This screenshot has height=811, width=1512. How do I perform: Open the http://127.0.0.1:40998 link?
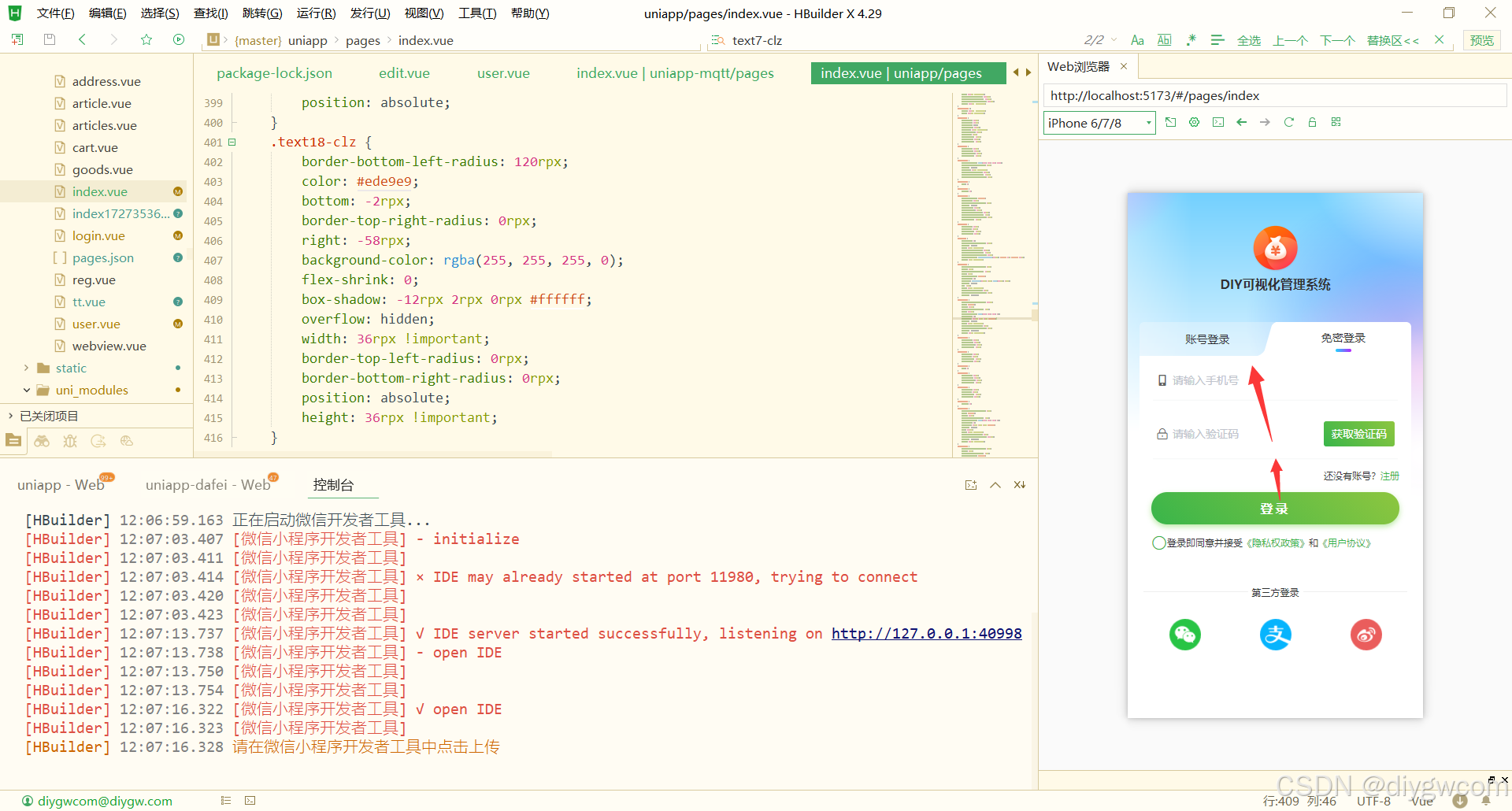[927, 634]
